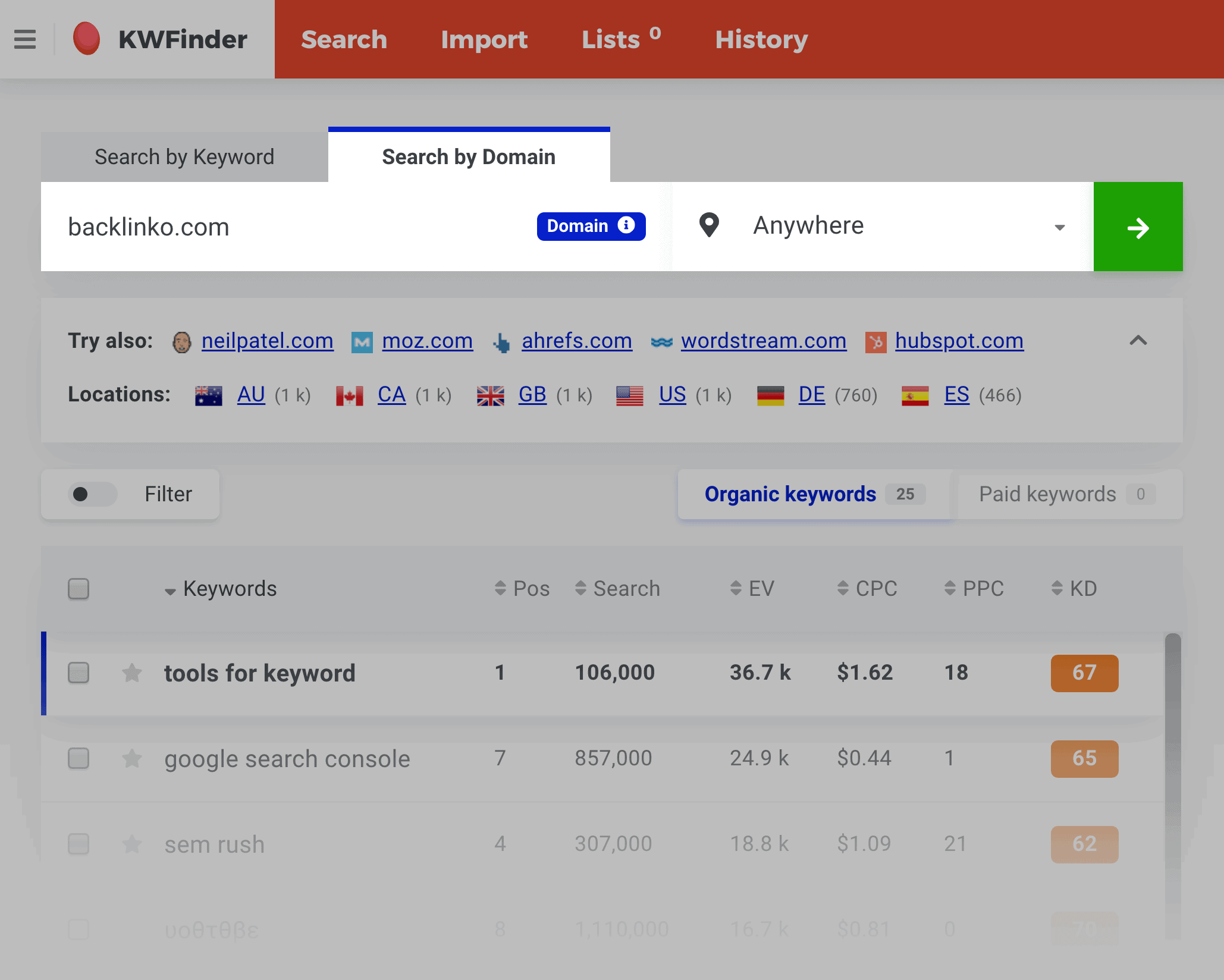The image size is (1224, 980).
Task: Open the Search menu item
Action: (344, 39)
